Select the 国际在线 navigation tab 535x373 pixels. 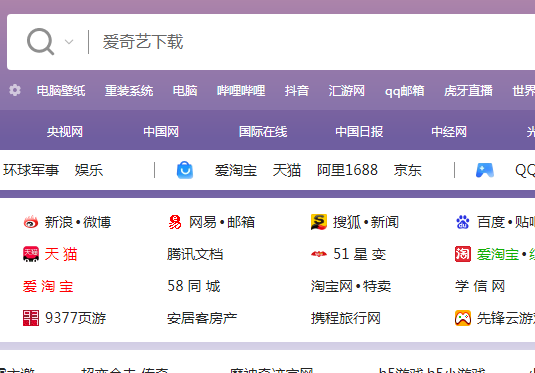click(x=263, y=132)
